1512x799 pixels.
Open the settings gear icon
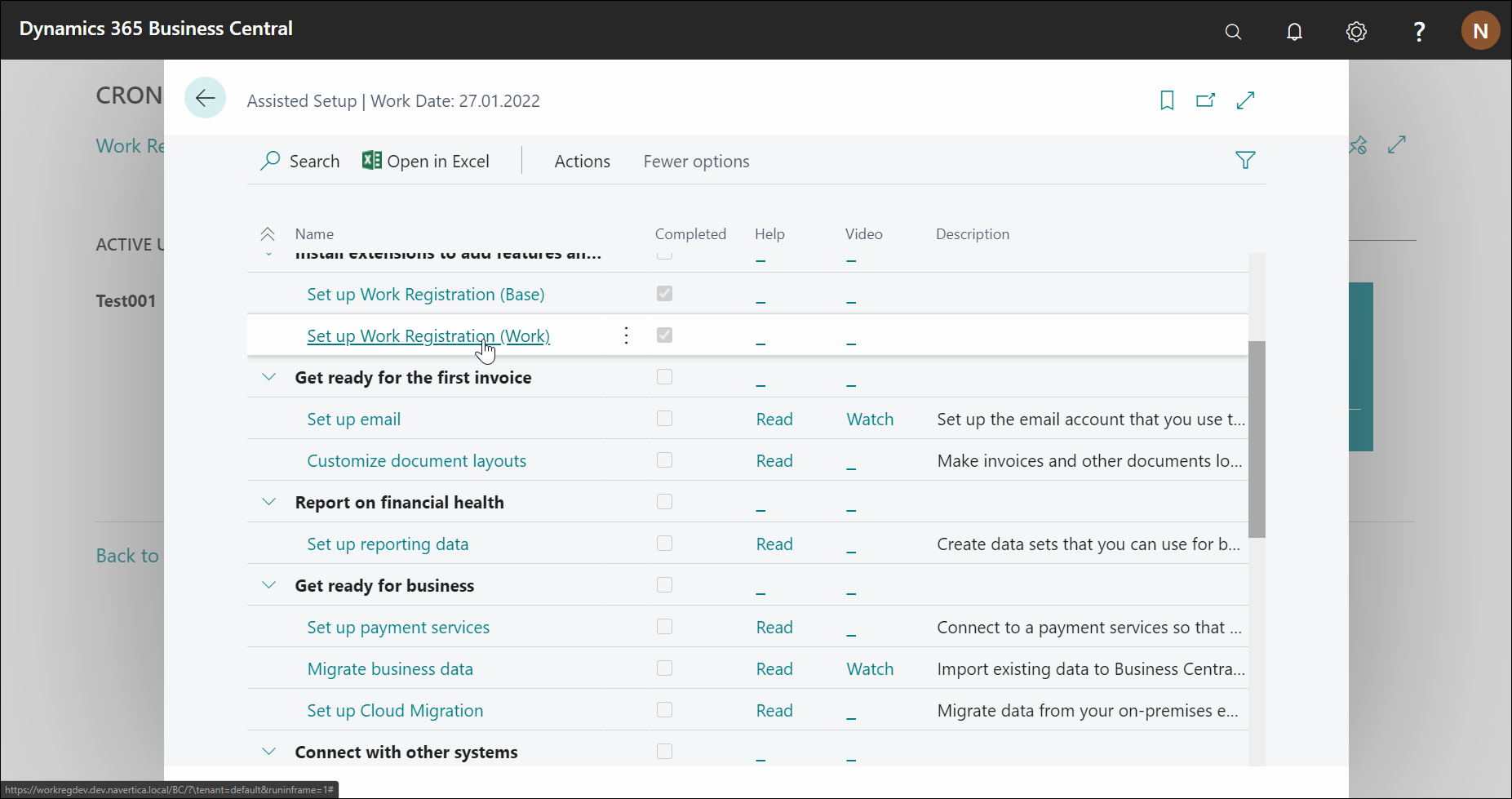pos(1356,32)
